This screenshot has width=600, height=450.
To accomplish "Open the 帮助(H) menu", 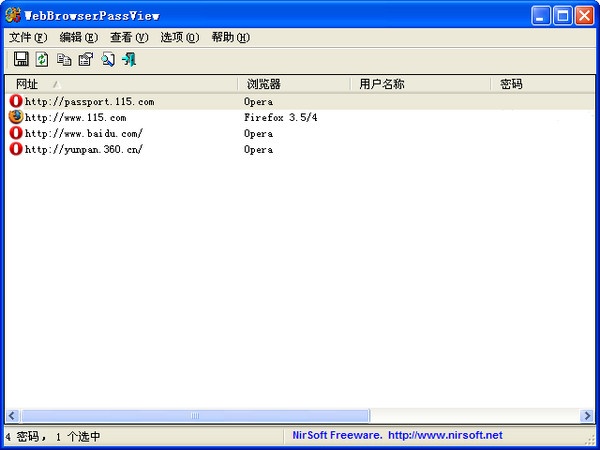I will [230, 38].
